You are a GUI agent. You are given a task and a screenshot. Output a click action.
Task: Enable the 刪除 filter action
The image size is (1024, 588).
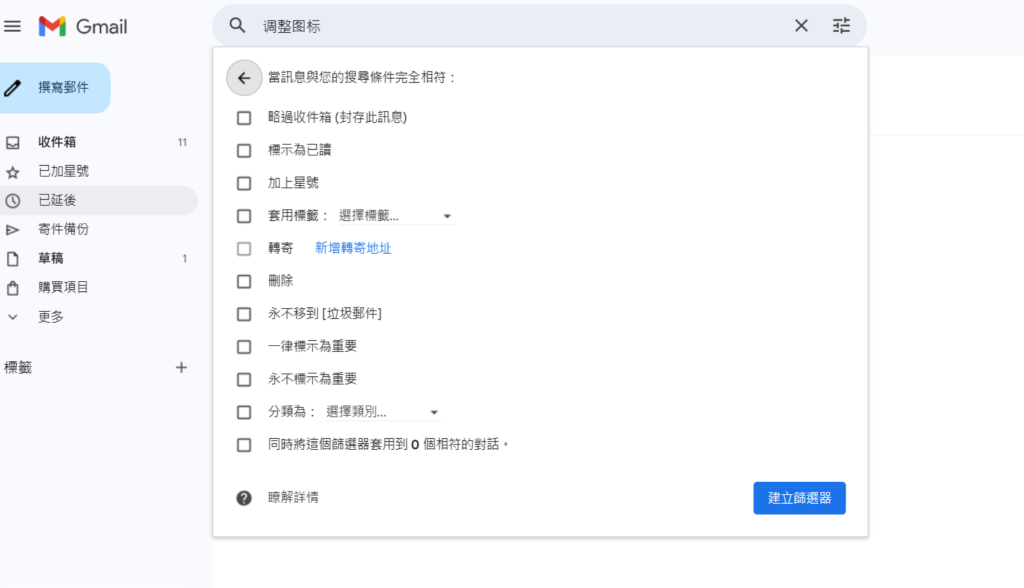pos(244,281)
